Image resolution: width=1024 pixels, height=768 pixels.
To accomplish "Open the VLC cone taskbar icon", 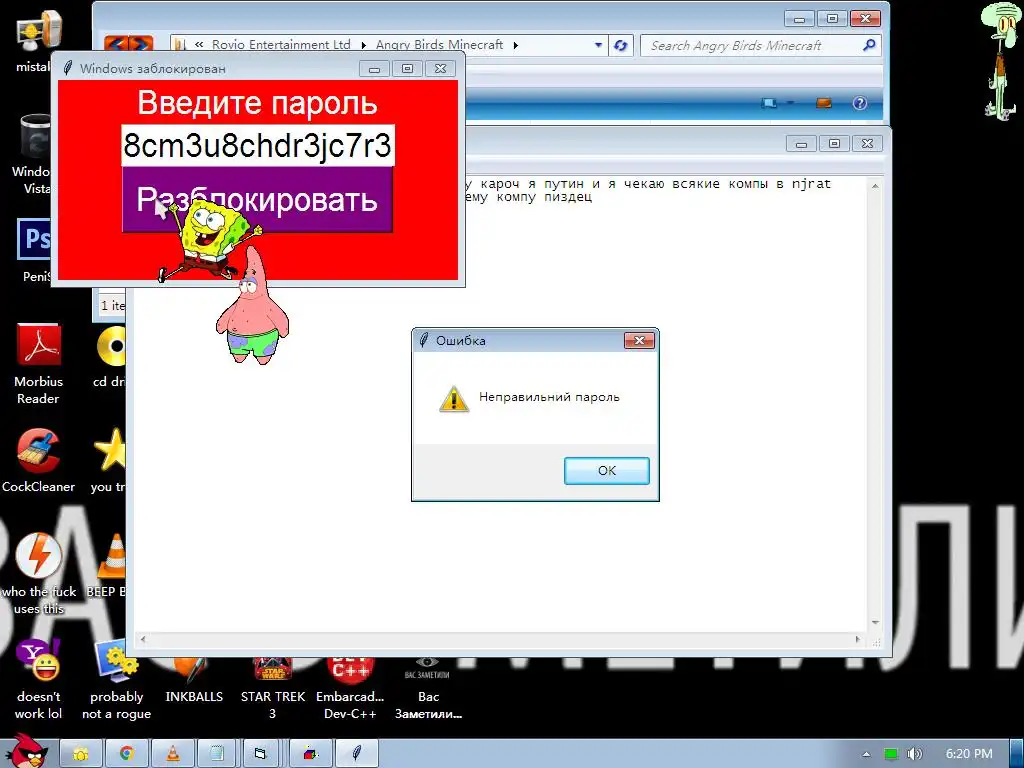I will tap(172, 754).
